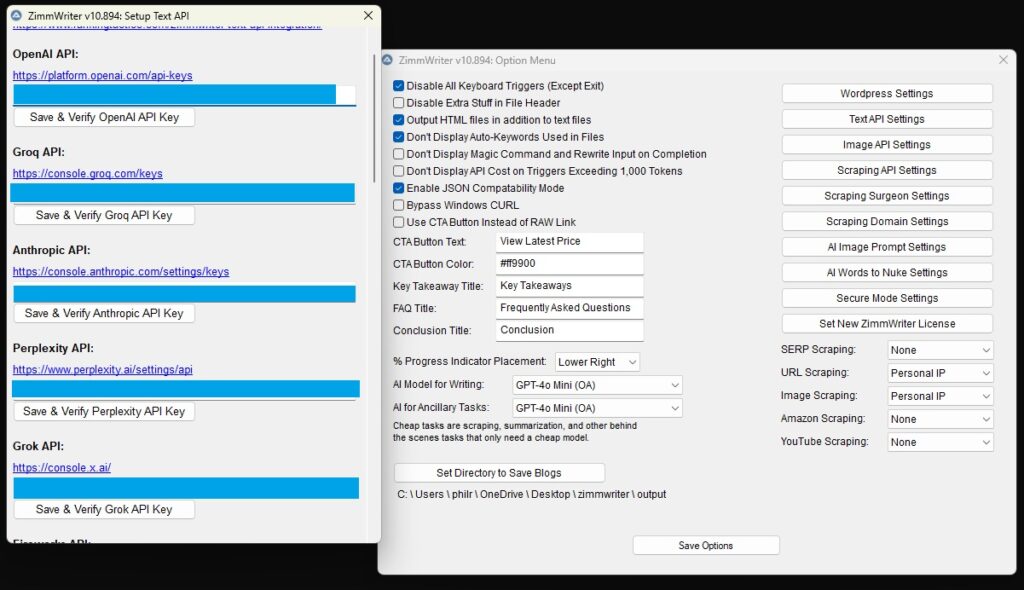Screen dimensions: 1024x590
Task: Open Scraping Surgeon Settings
Action: click(887, 195)
